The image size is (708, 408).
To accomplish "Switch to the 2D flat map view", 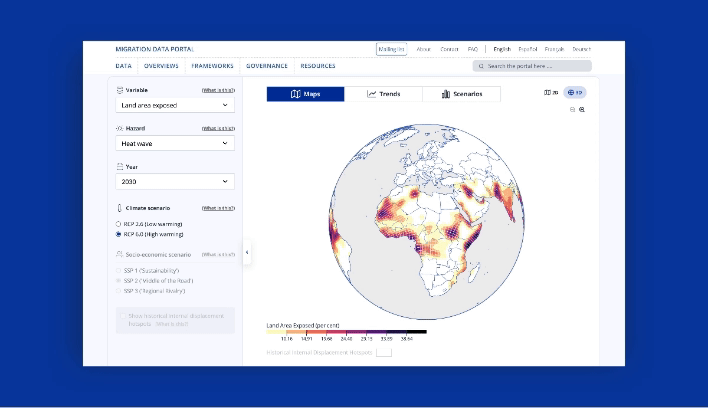I will [551, 93].
